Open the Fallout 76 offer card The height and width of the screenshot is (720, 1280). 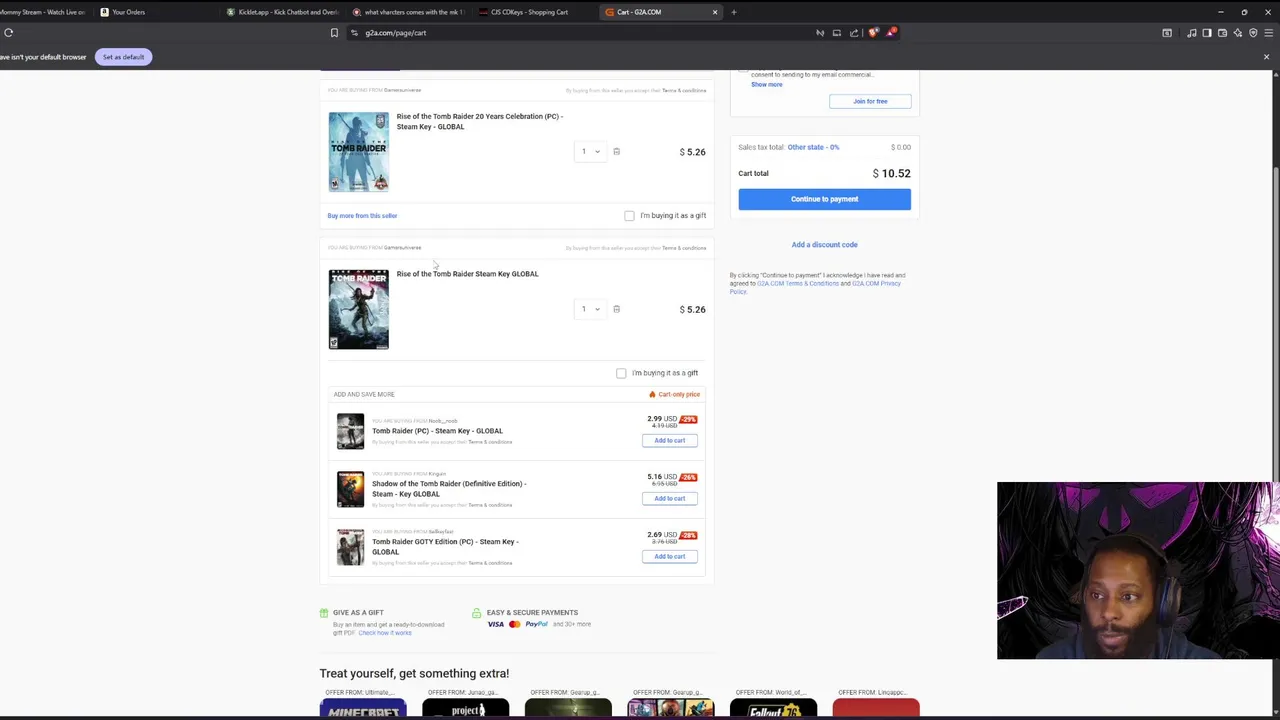[x=773, y=707]
